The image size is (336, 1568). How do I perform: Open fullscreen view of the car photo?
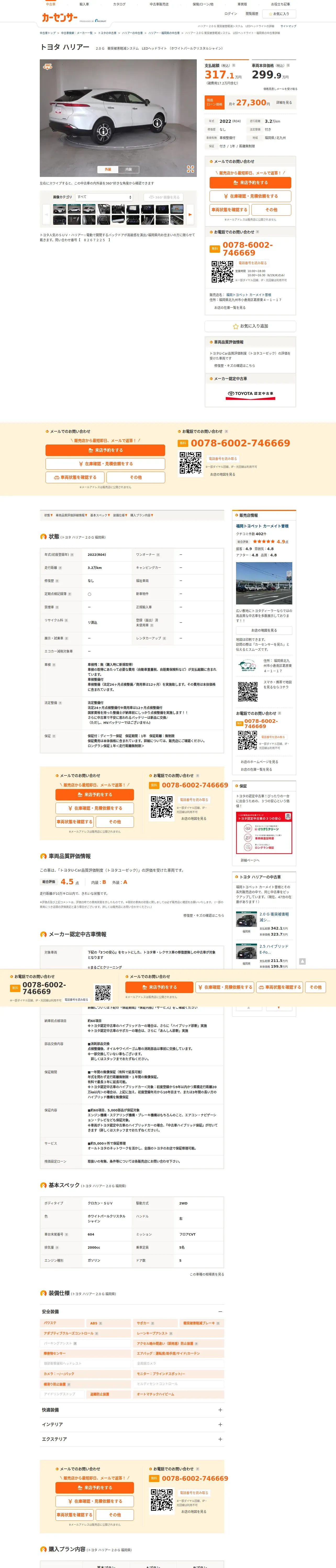click(190, 169)
